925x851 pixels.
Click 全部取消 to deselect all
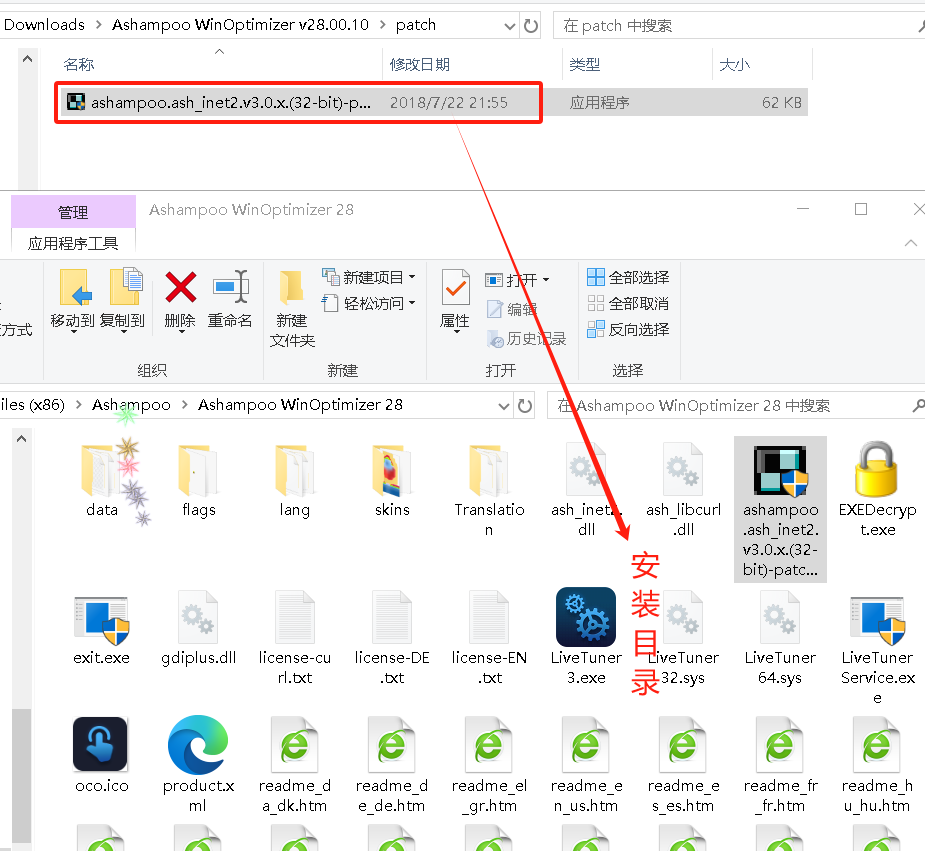point(628,304)
